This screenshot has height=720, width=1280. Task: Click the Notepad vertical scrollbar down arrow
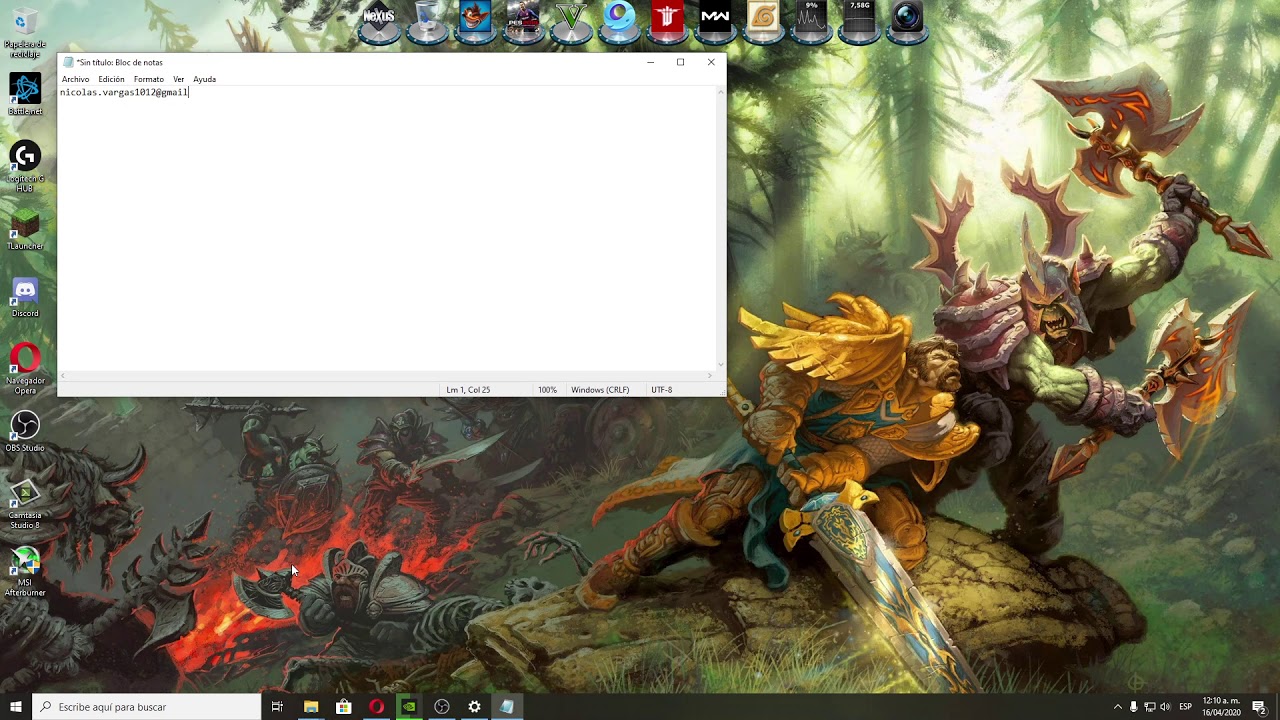point(721,366)
